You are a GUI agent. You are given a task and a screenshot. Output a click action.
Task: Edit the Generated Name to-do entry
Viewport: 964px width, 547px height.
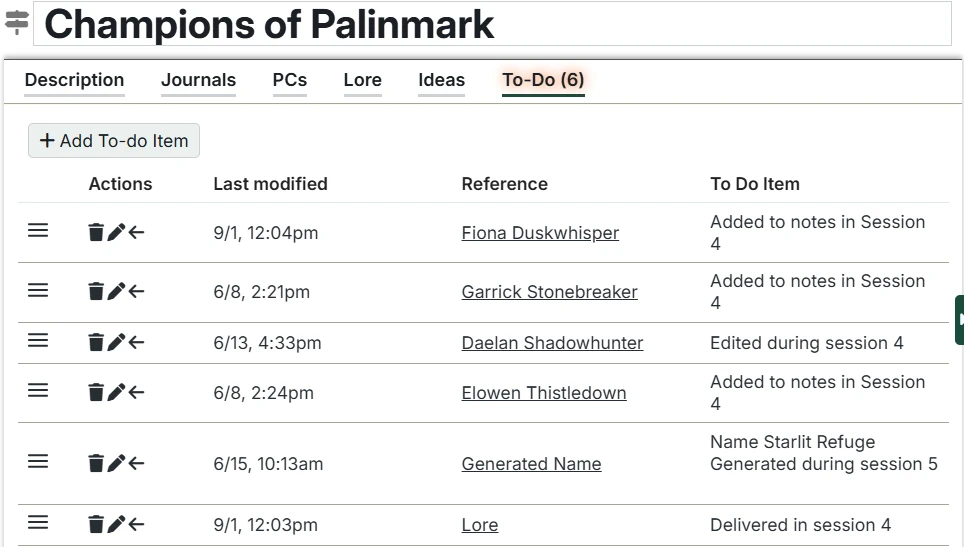pyautogui.click(x=116, y=463)
